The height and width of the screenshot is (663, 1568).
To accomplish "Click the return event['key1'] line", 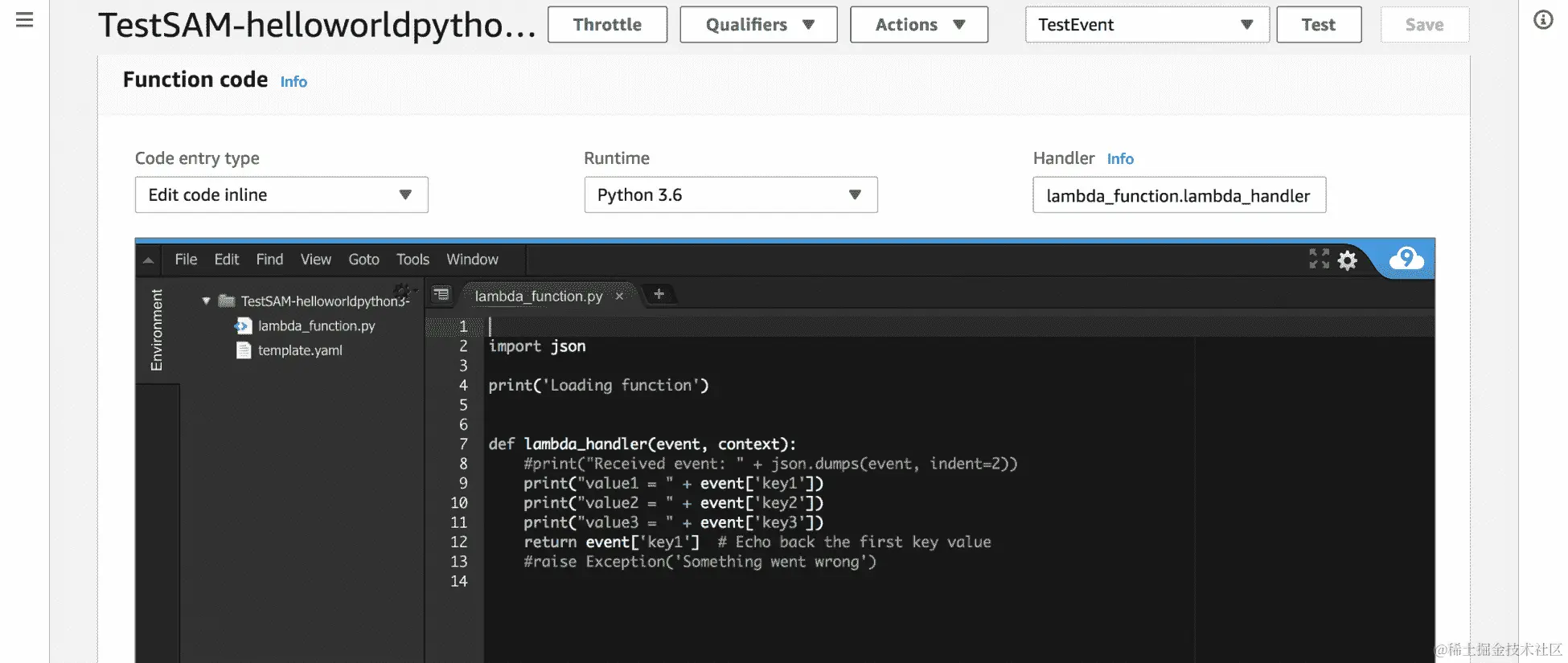I will click(757, 542).
